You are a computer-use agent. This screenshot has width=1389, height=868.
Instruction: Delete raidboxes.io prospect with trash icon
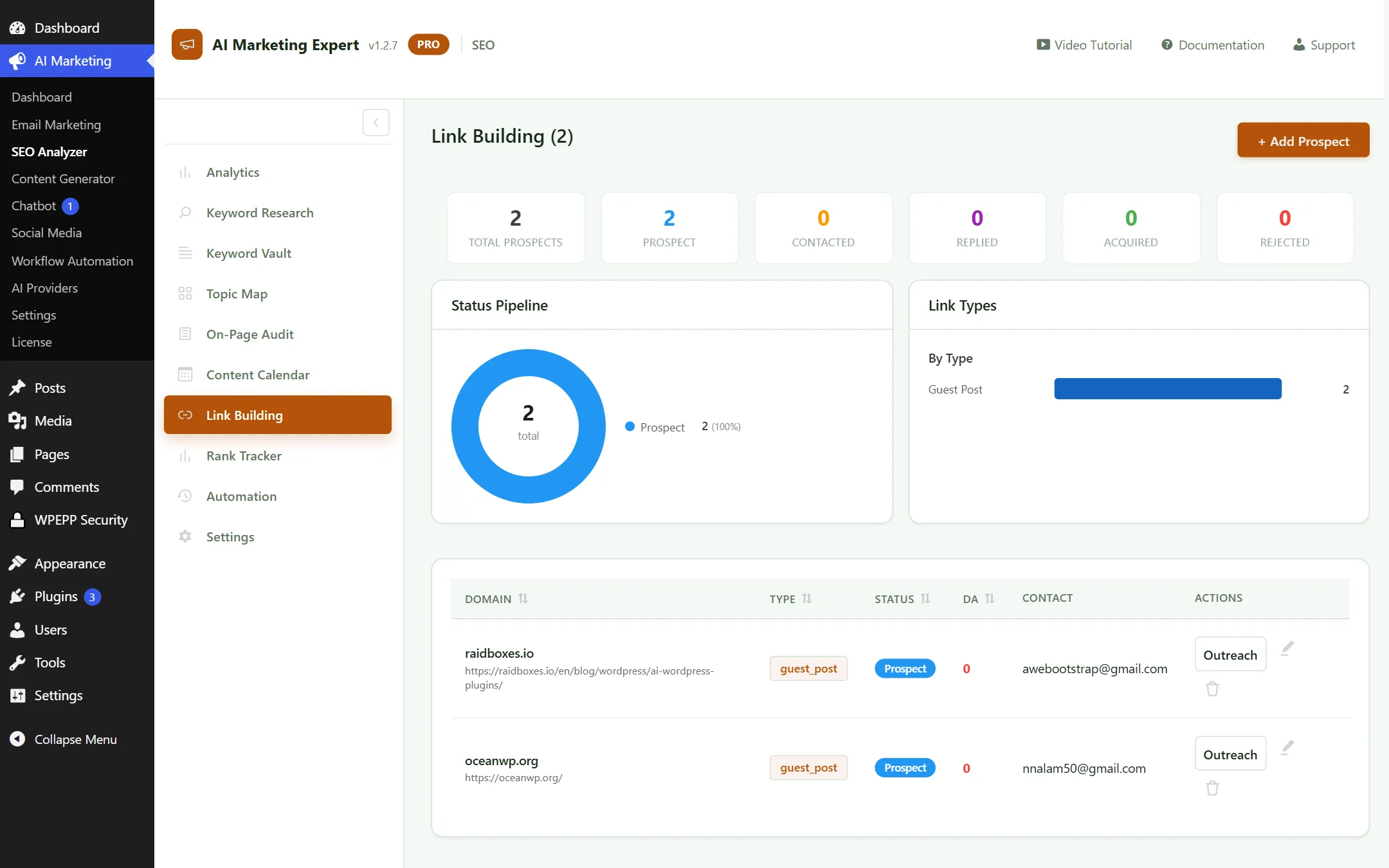(x=1212, y=689)
